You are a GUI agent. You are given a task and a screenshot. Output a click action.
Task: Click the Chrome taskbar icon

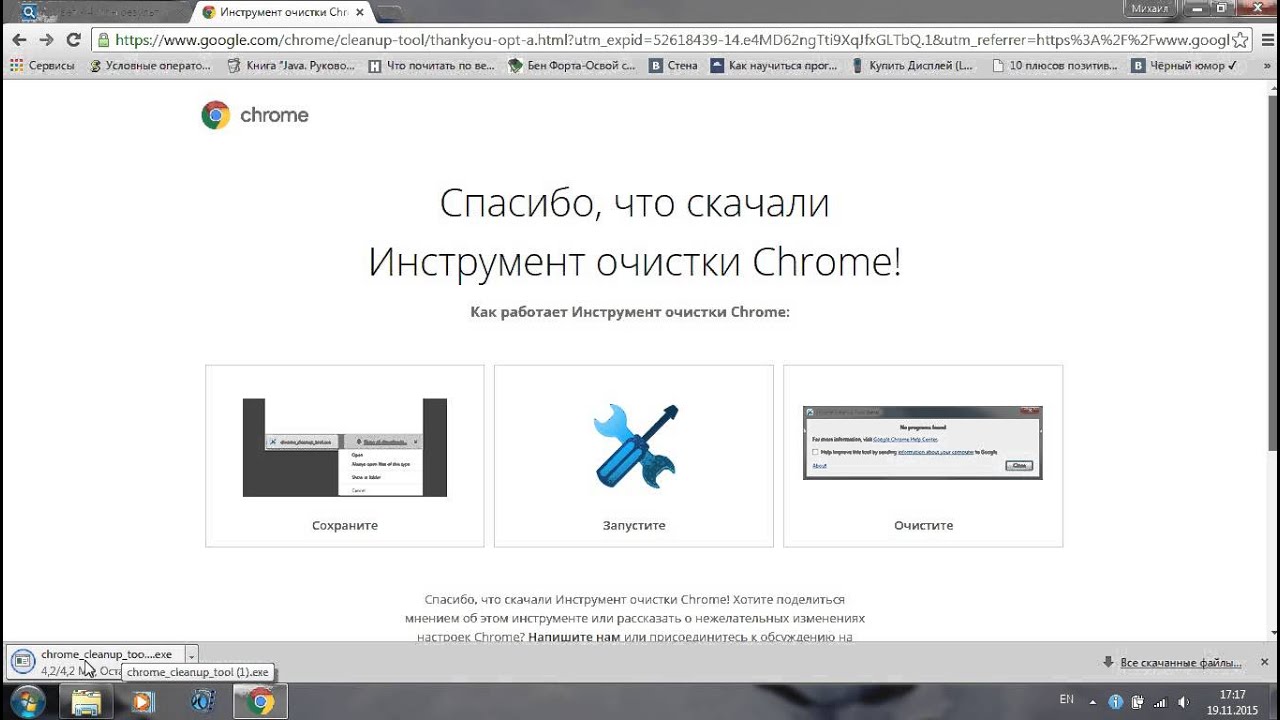[x=260, y=702]
